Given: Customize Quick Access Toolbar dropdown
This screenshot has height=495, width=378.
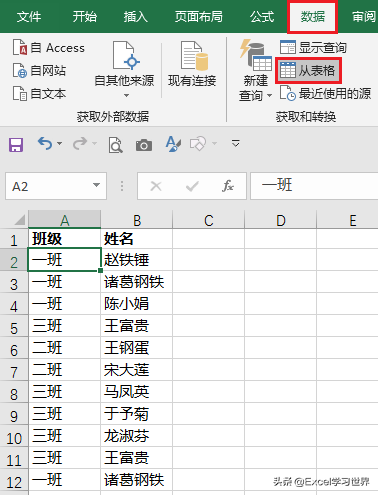Looking at the screenshot, I should click(236, 143).
